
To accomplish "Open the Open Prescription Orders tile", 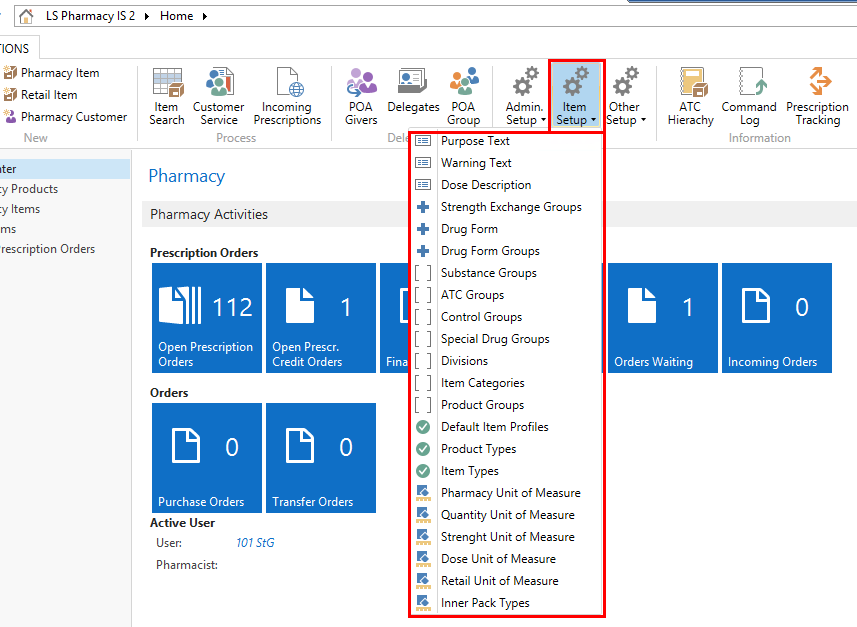I will tap(207, 318).
